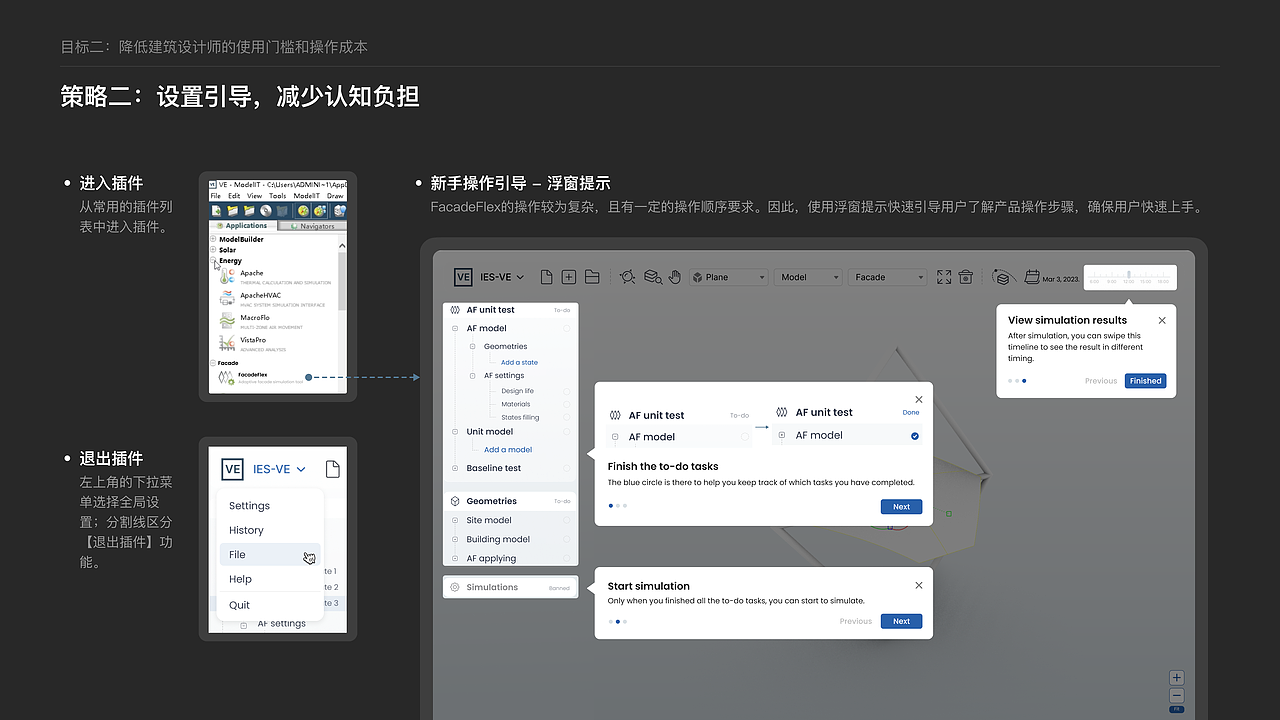Click the scroll-up arrow in the Applications list
This screenshot has height=720, width=1280.
point(342,245)
